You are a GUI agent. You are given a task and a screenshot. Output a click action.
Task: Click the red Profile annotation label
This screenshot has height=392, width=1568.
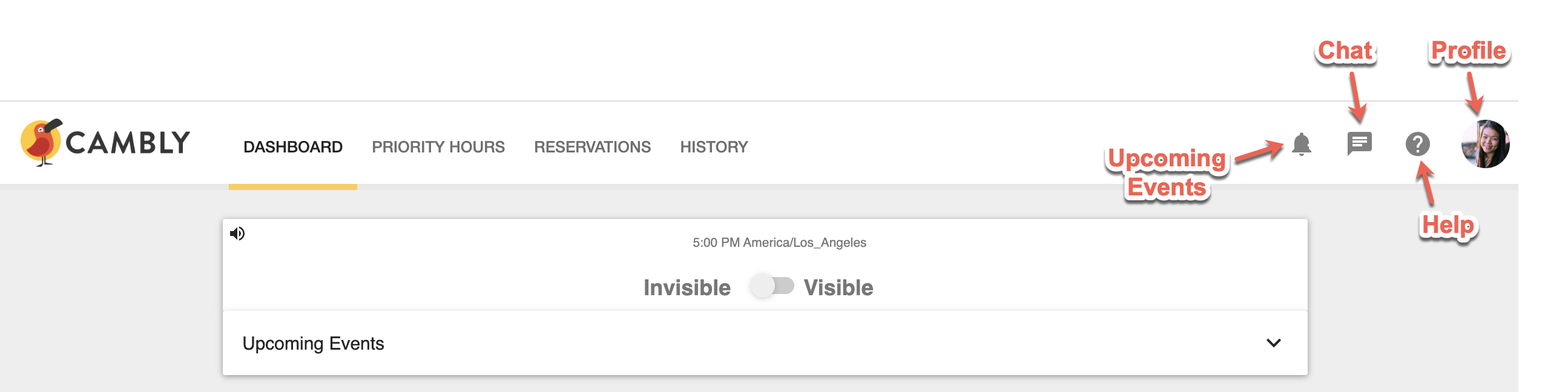click(x=1468, y=51)
